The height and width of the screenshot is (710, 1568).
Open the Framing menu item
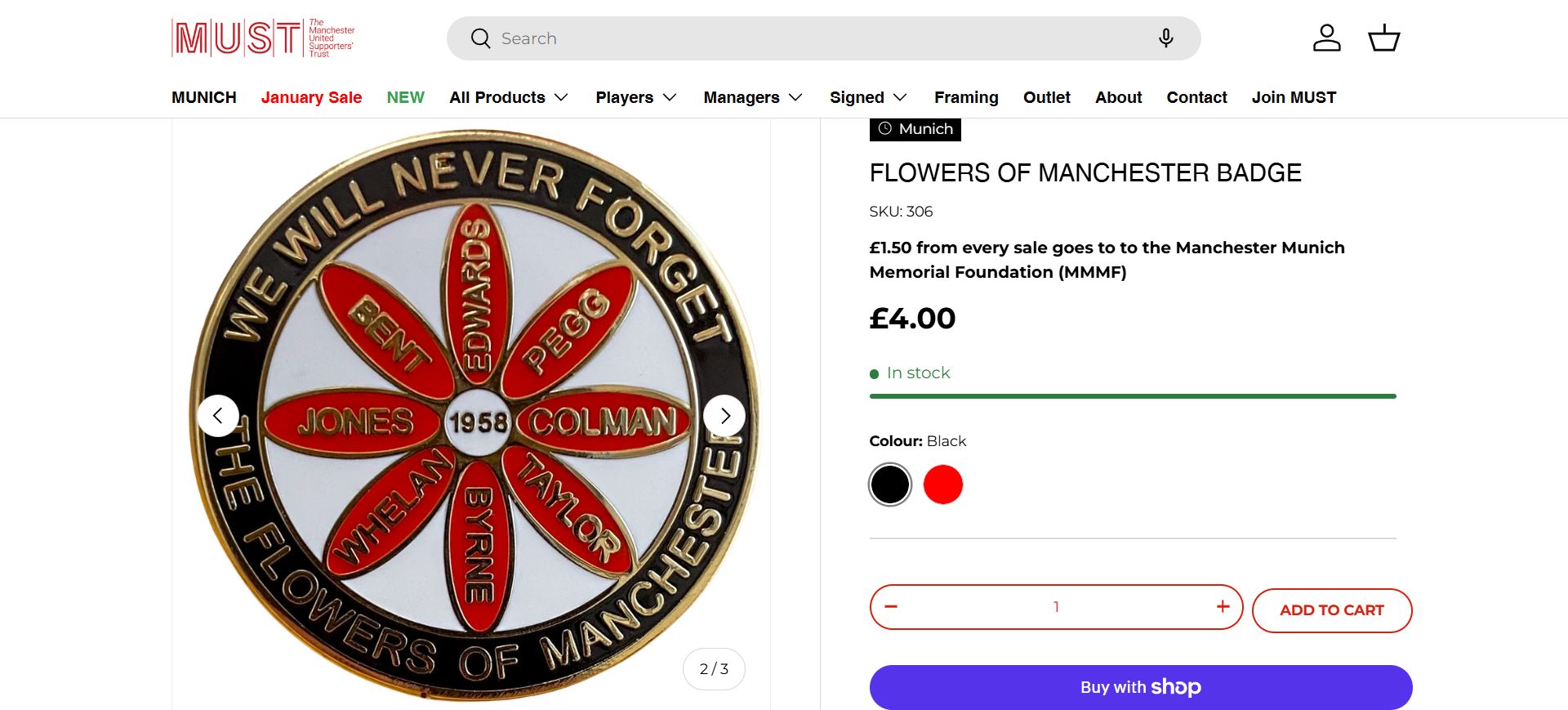pos(966,97)
